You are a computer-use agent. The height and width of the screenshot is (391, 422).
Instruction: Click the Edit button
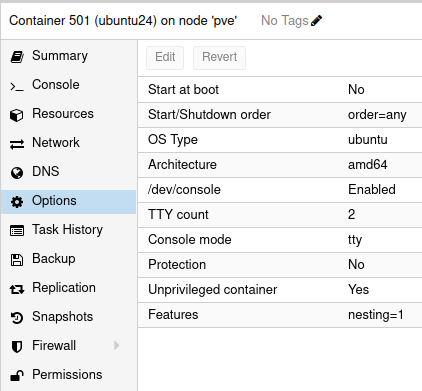pyautogui.click(x=165, y=58)
